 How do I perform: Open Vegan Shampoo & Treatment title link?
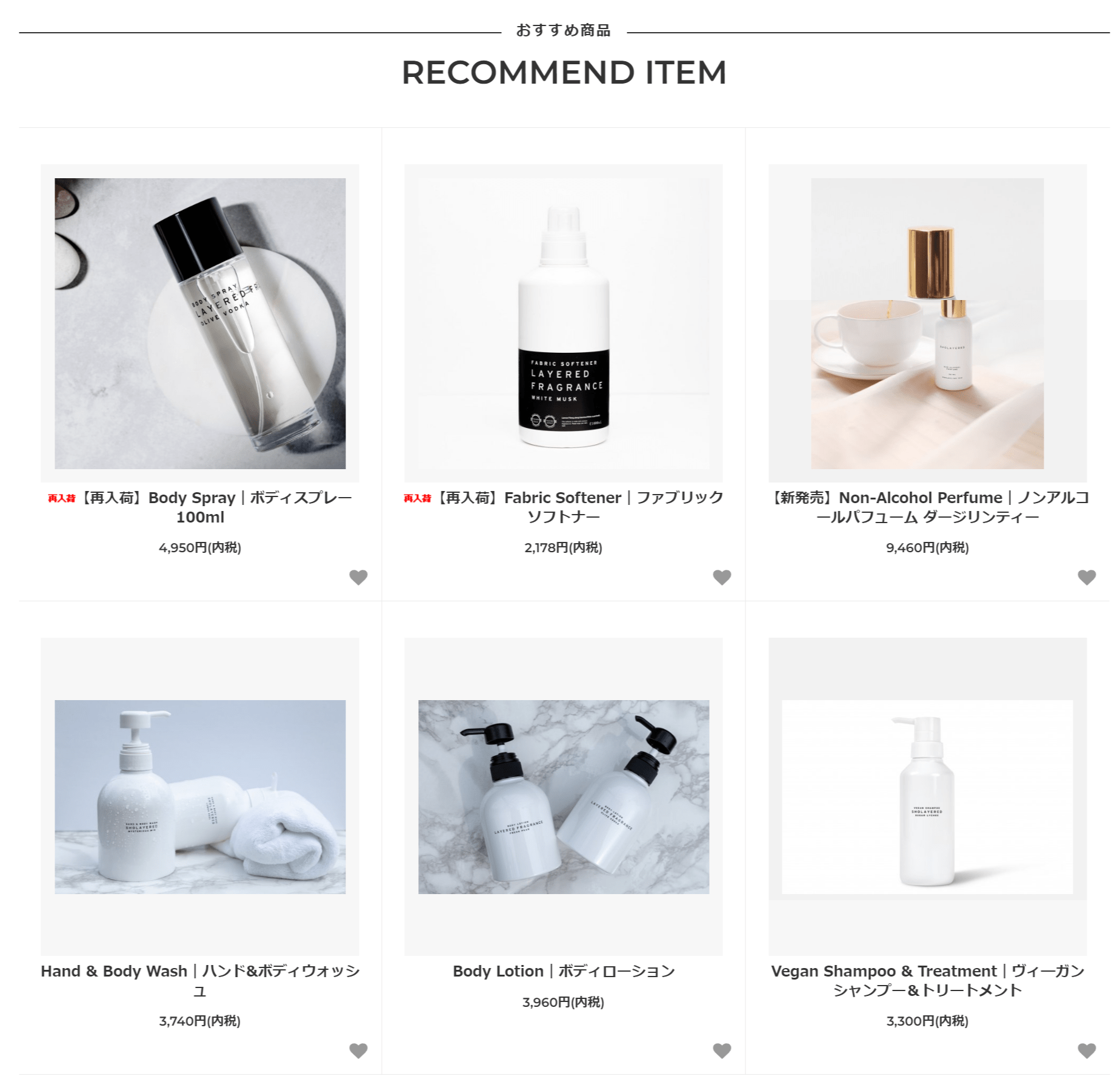927,980
